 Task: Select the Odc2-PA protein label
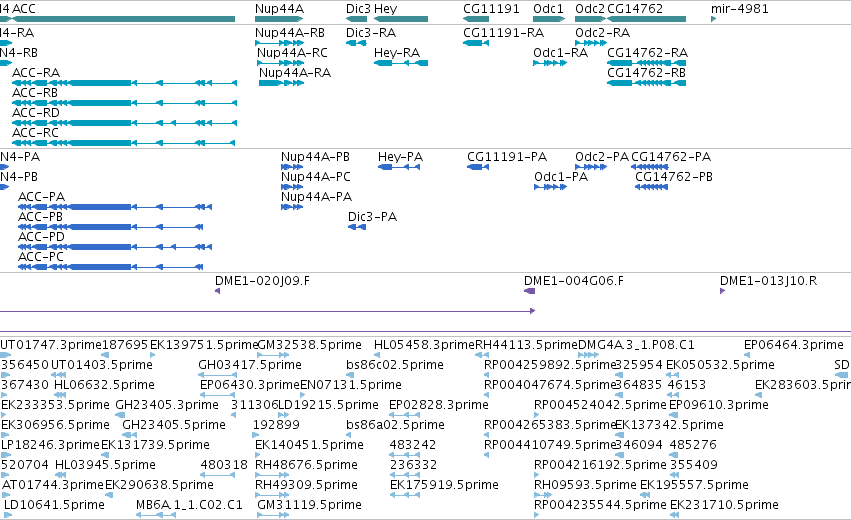click(602, 157)
